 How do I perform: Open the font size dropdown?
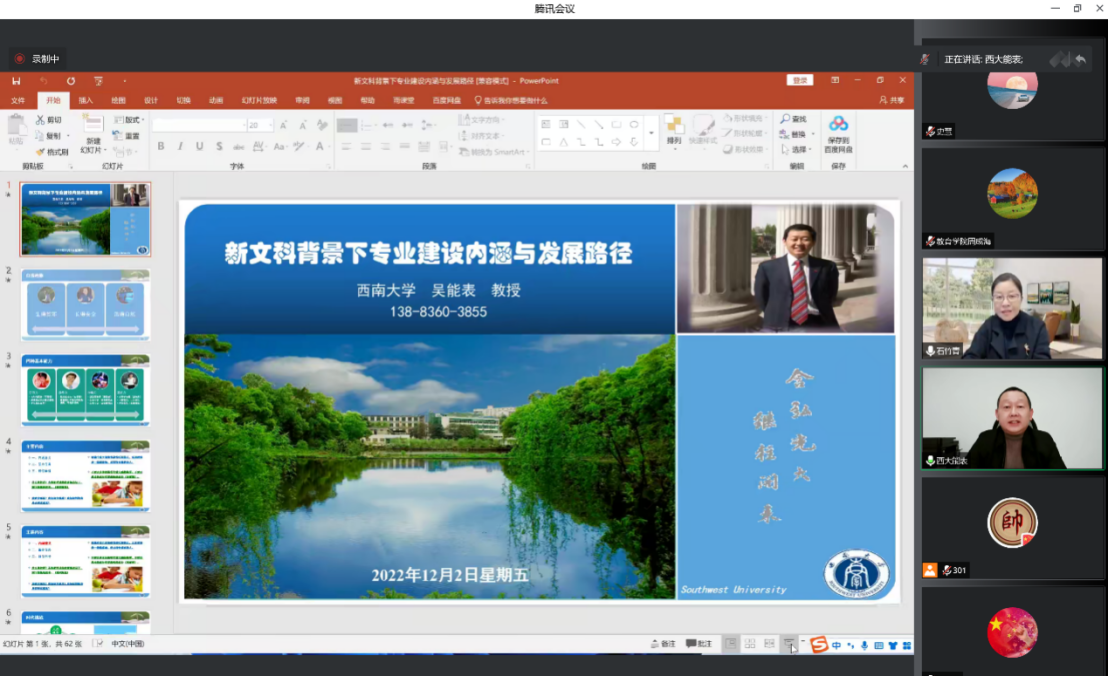coord(270,125)
